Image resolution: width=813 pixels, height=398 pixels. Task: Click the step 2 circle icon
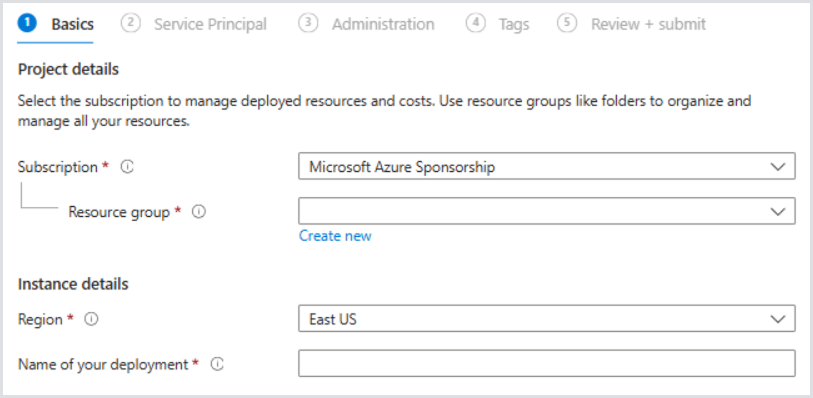[x=131, y=23]
